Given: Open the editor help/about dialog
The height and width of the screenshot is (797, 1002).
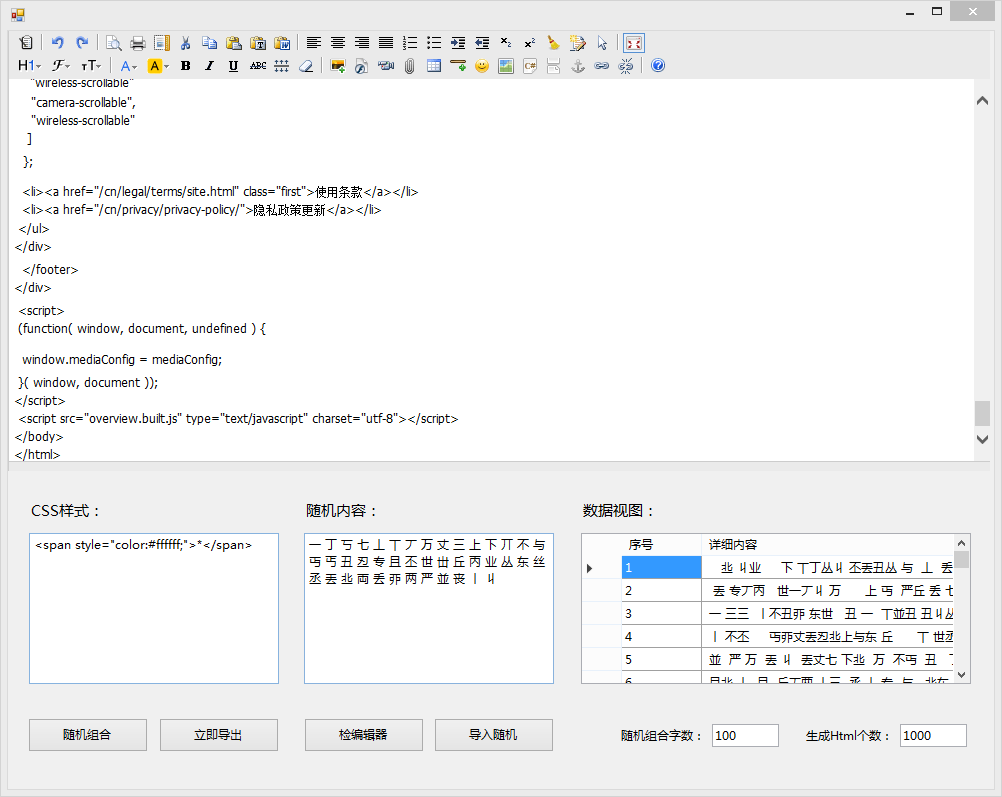Looking at the screenshot, I should [x=658, y=66].
